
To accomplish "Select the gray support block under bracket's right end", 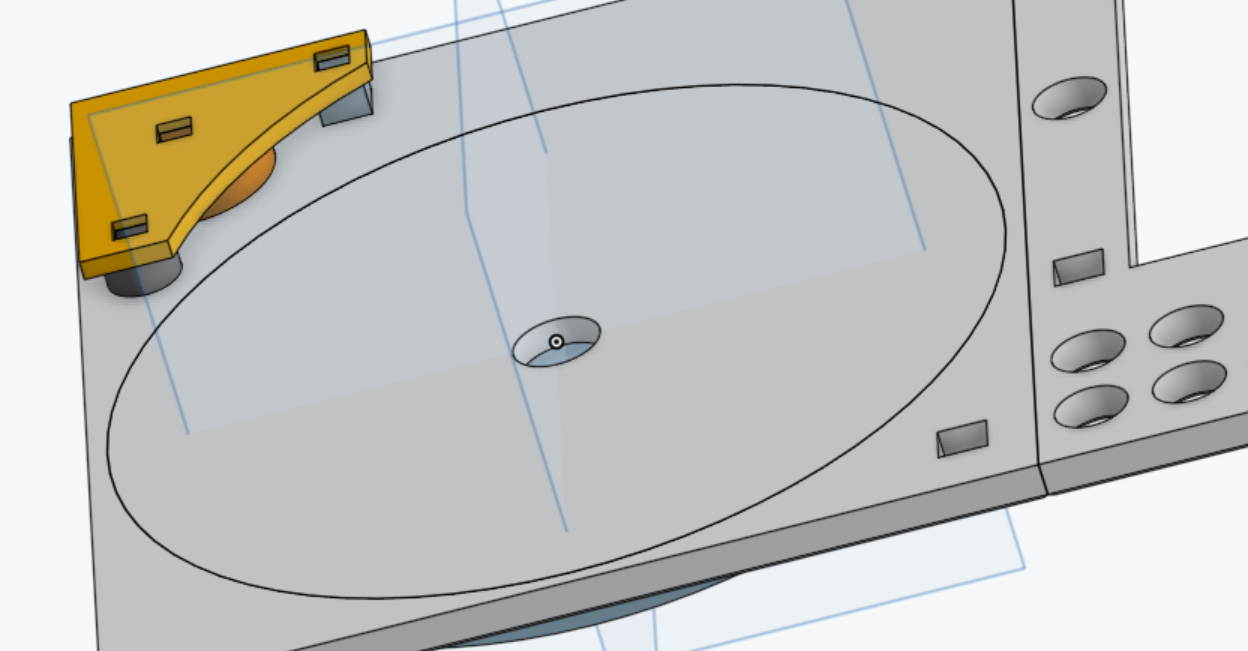I will coord(345,107).
